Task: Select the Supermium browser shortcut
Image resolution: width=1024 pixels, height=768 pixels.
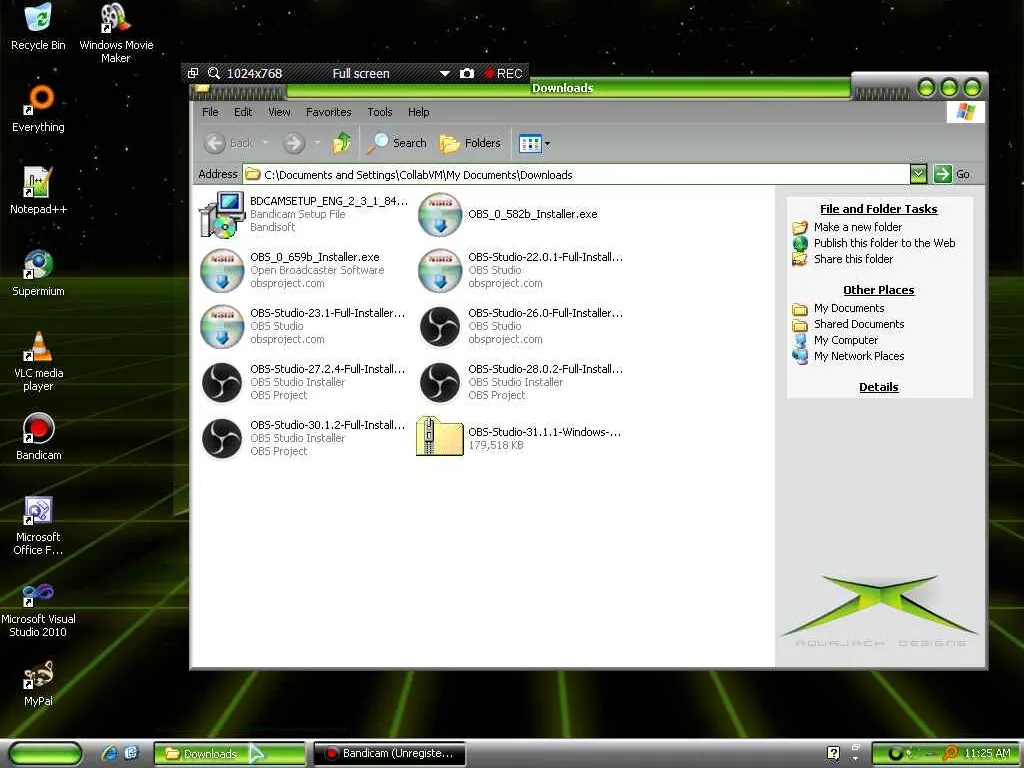Action: click(38, 273)
